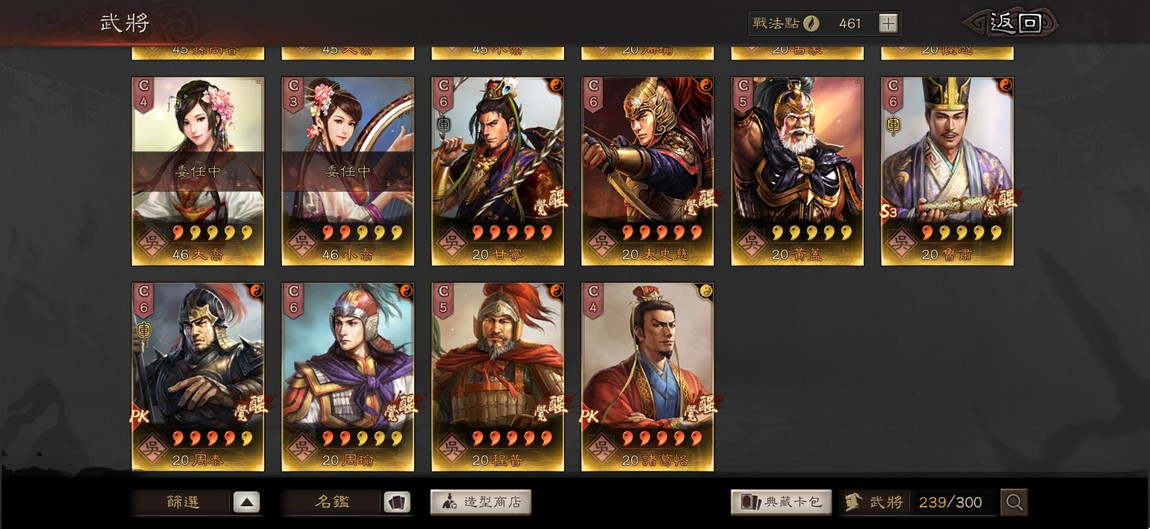Click the person icon on the 造型商店 button

448,503
